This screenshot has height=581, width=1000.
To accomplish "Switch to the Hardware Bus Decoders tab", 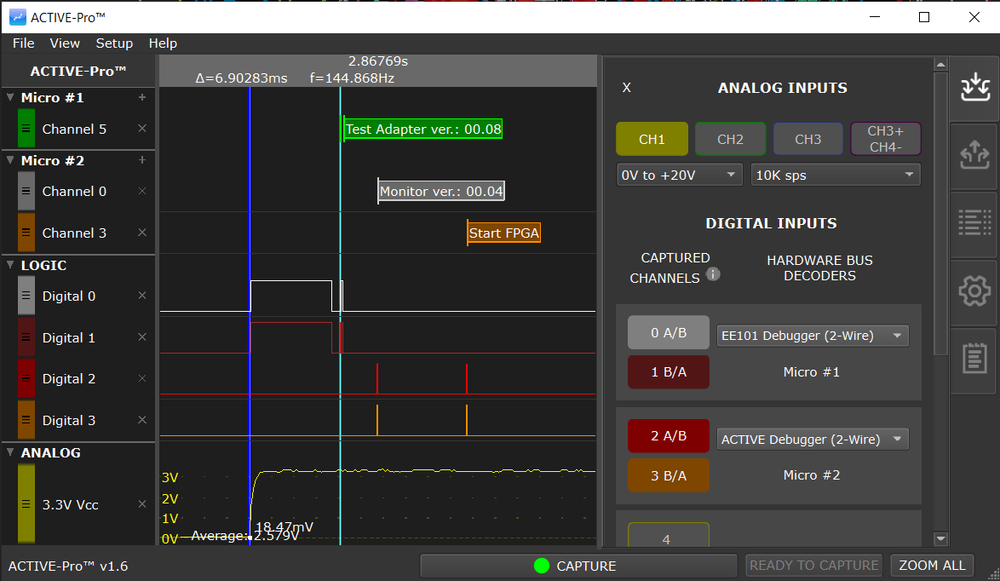I will point(819,268).
